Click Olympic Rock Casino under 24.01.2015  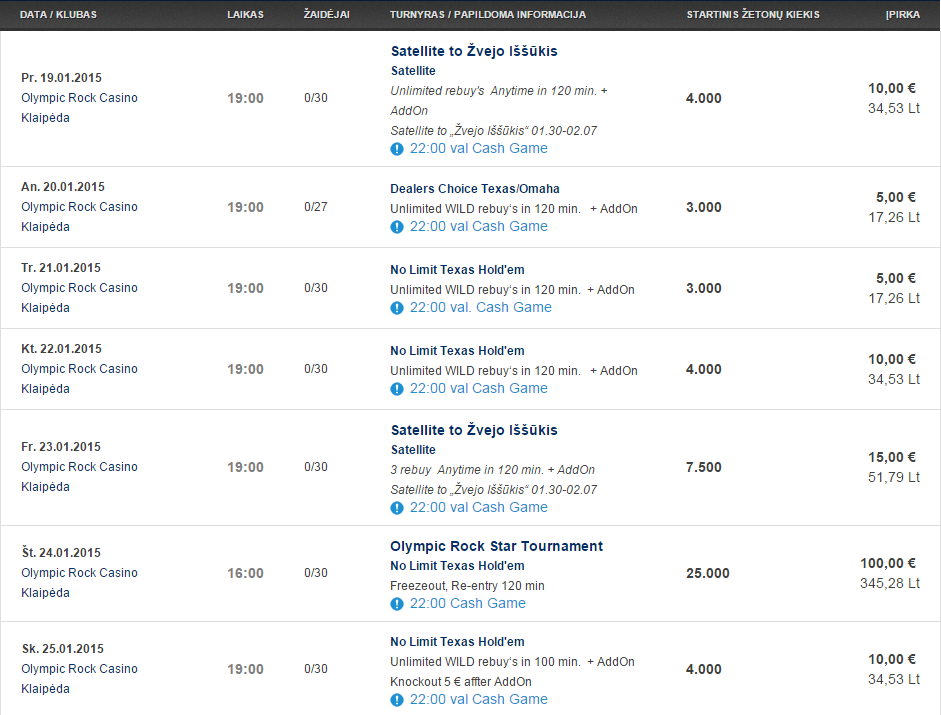click(79, 573)
